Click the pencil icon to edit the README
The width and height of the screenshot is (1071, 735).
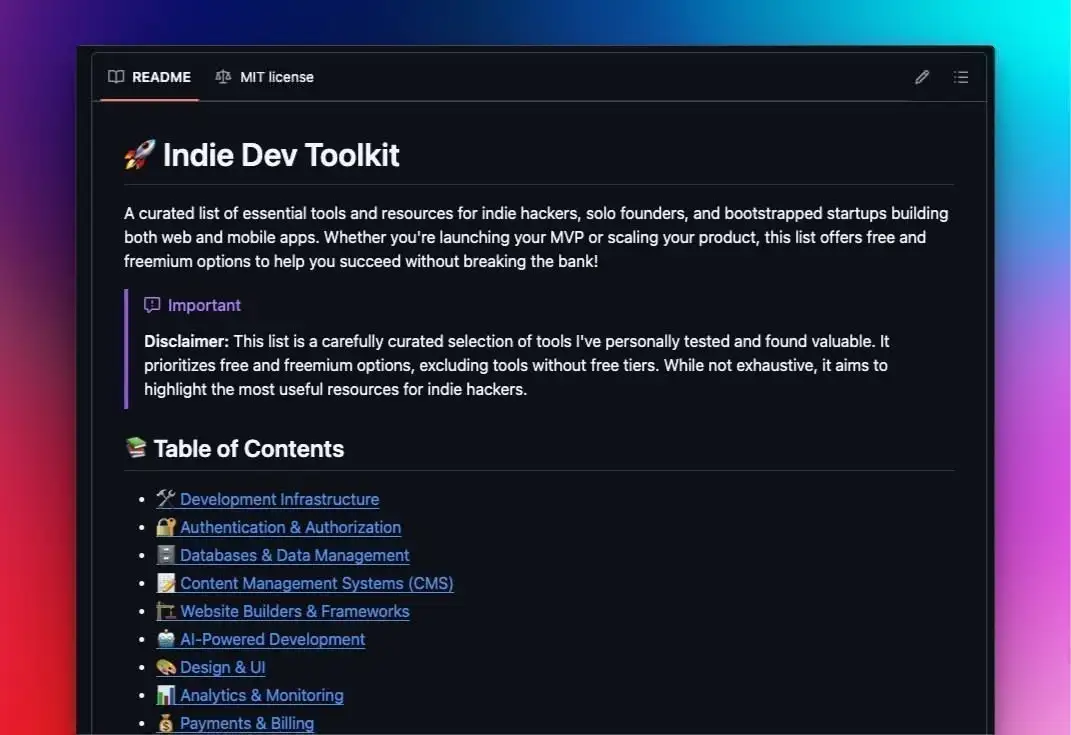tap(921, 77)
